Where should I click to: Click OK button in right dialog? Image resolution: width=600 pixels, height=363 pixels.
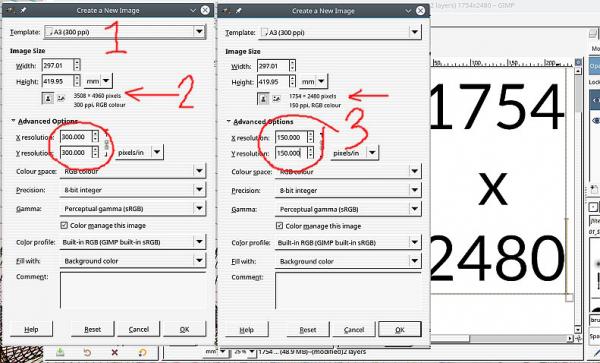point(399,330)
